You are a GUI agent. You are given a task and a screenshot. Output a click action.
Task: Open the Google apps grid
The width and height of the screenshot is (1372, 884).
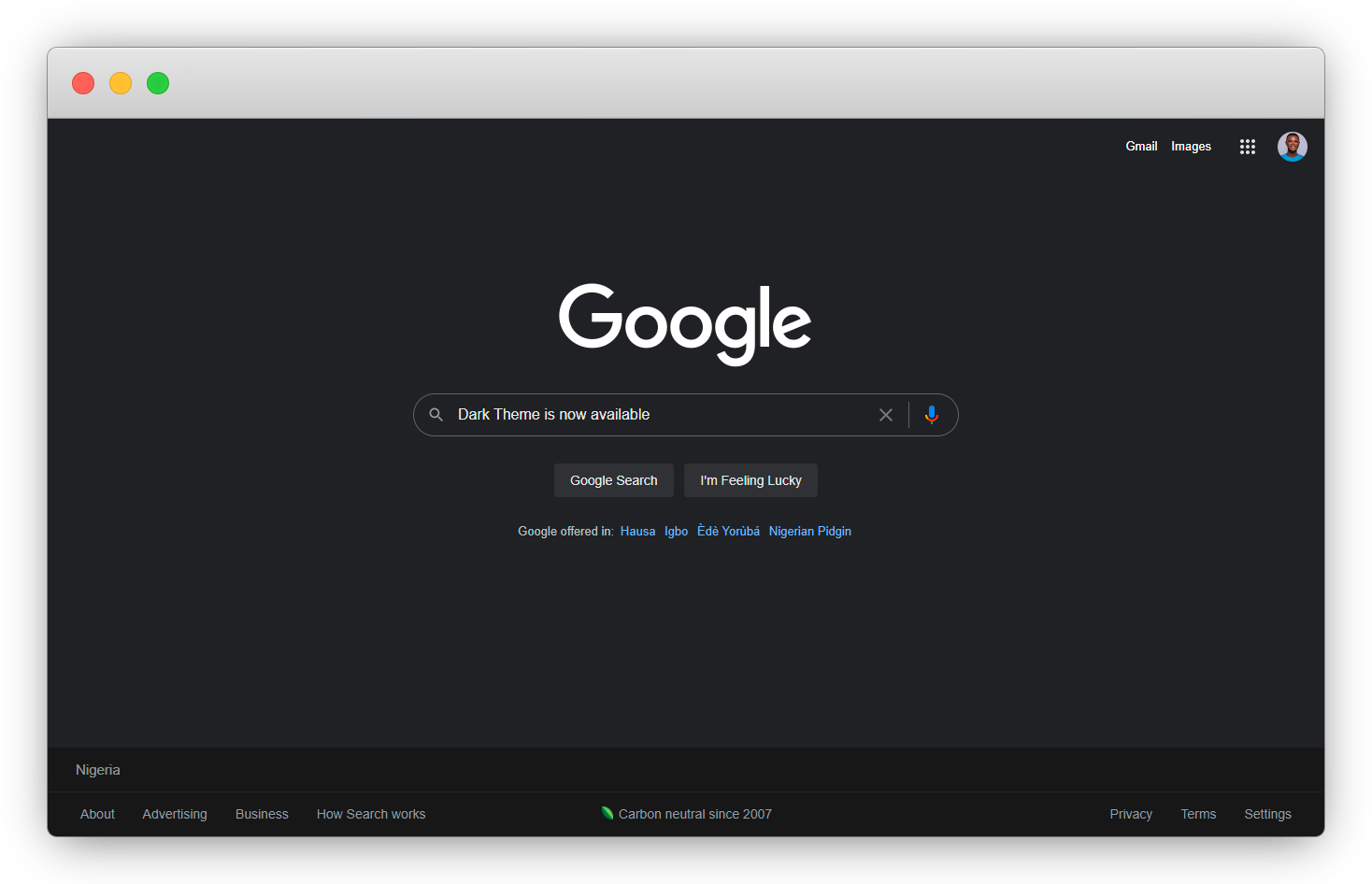[x=1247, y=147]
